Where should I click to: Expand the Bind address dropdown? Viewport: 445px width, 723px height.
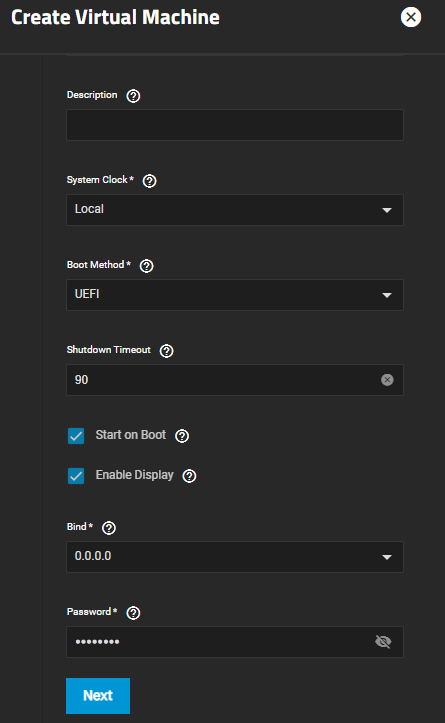pyautogui.click(x=235, y=557)
